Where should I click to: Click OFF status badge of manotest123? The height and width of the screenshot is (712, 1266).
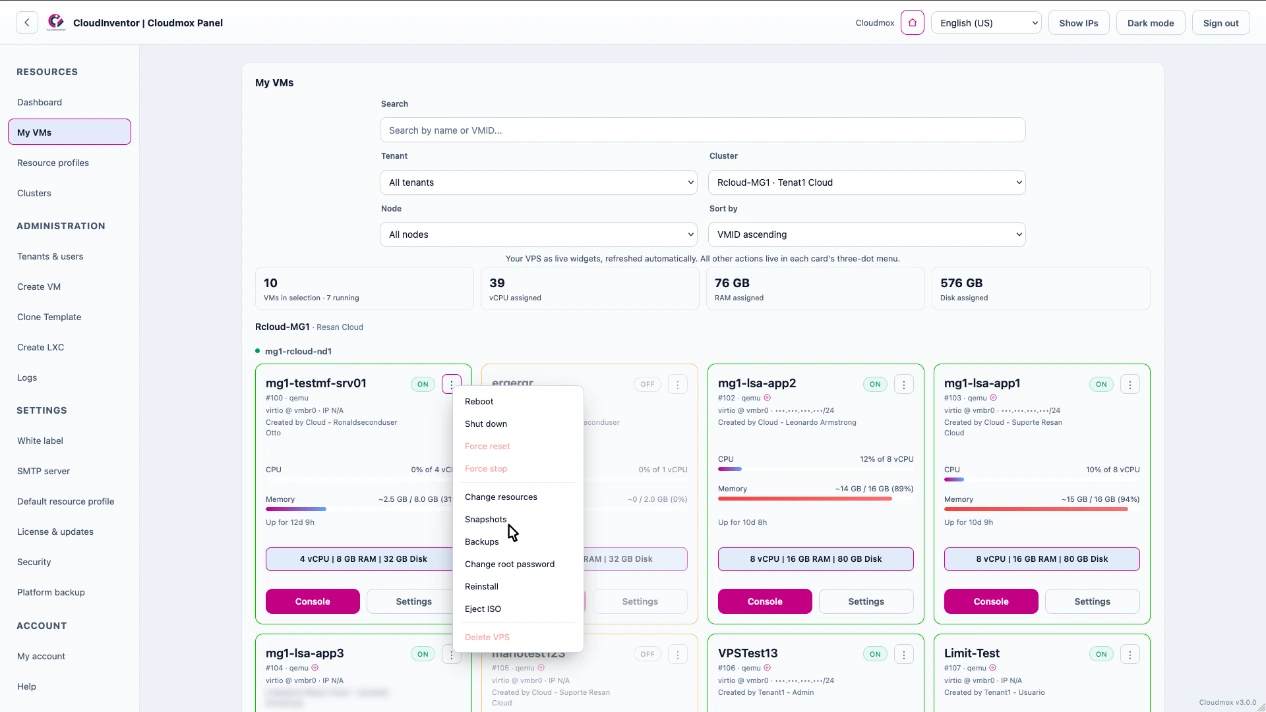click(x=648, y=654)
